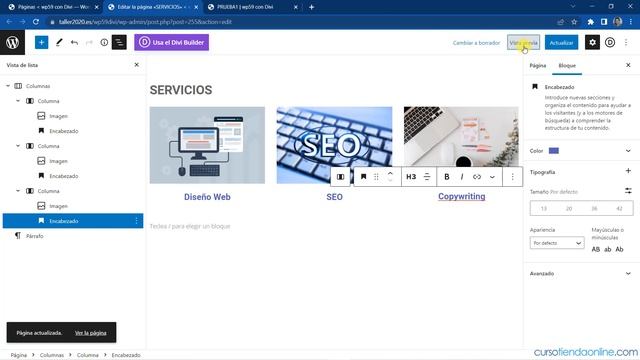Image resolution: width=640 pixels, height=360 pixels.
Task: Toggle bold formatting
Action: (x=447, y=177)
